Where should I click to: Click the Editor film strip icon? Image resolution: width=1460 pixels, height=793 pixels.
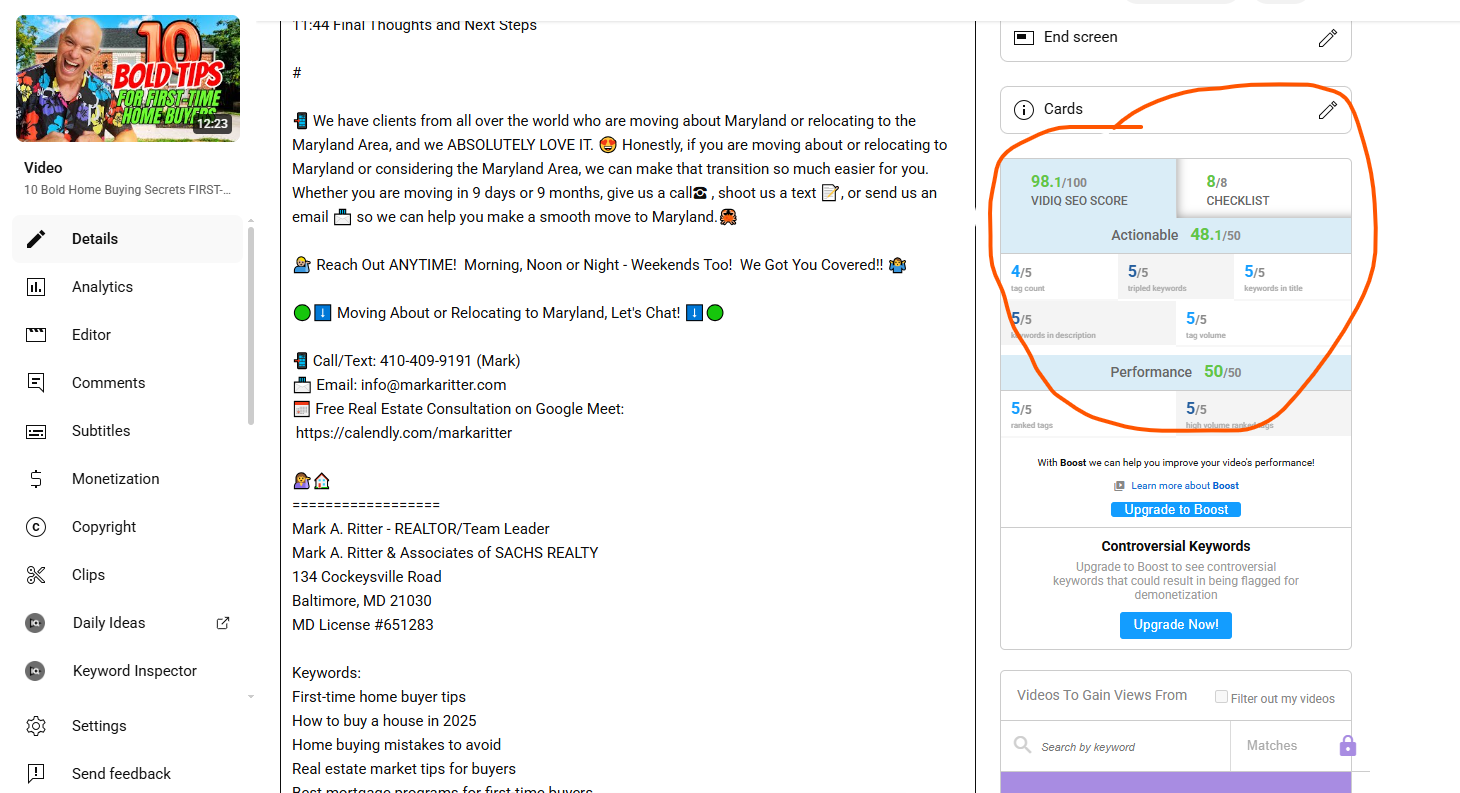[x=36, y=335]
